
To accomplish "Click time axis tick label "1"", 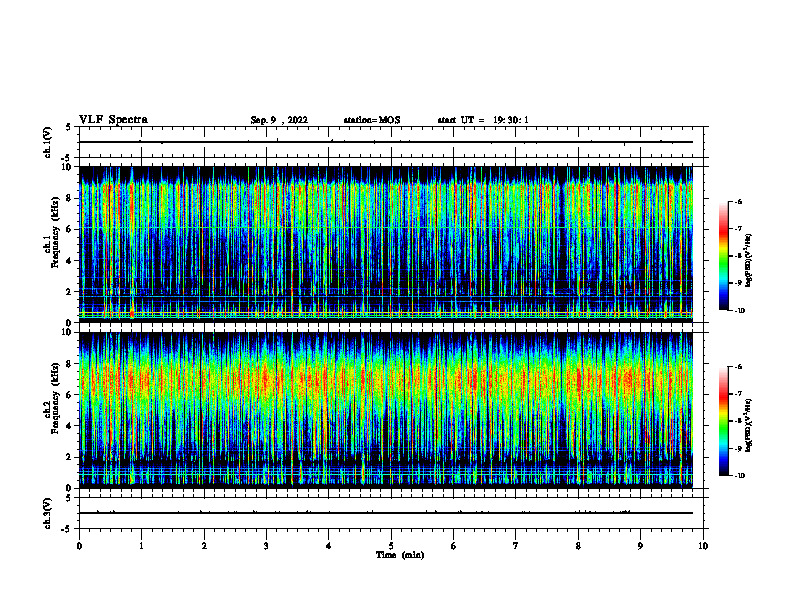I will (x=142, y=546).
